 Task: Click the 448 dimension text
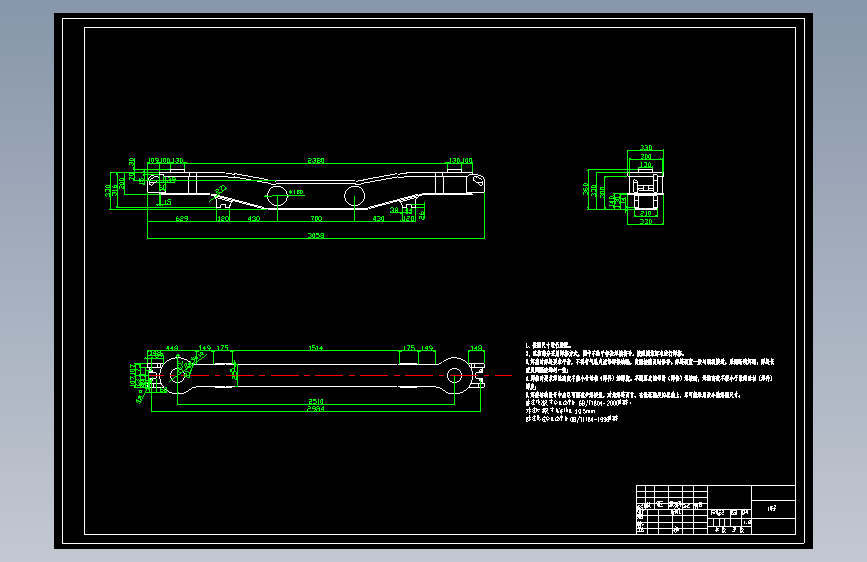point(172,348)
